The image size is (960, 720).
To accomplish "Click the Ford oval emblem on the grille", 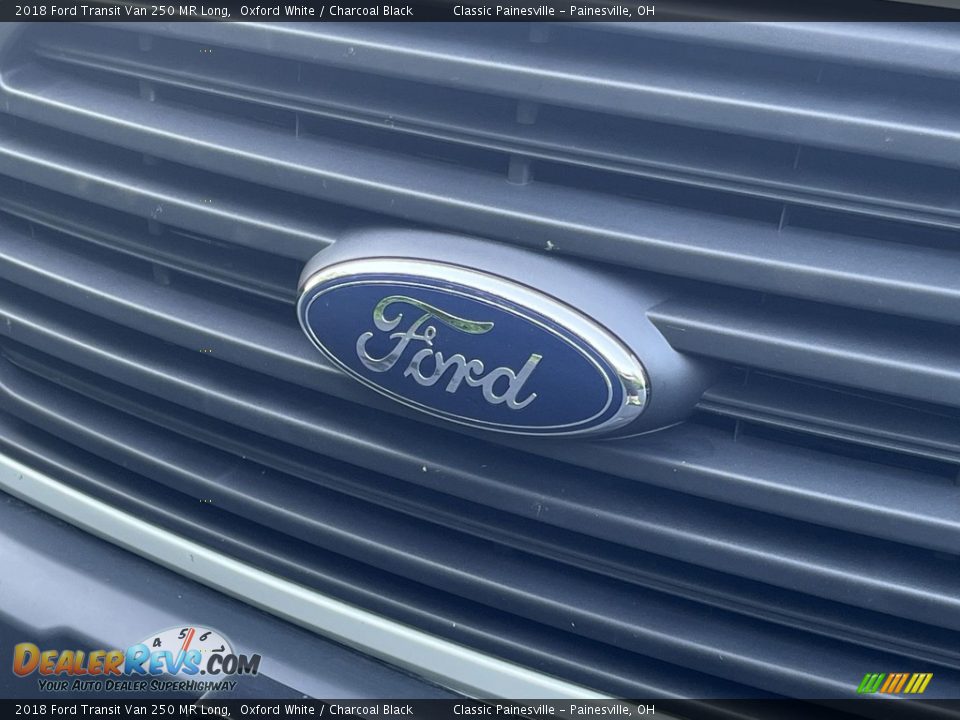I will (473, 347).
